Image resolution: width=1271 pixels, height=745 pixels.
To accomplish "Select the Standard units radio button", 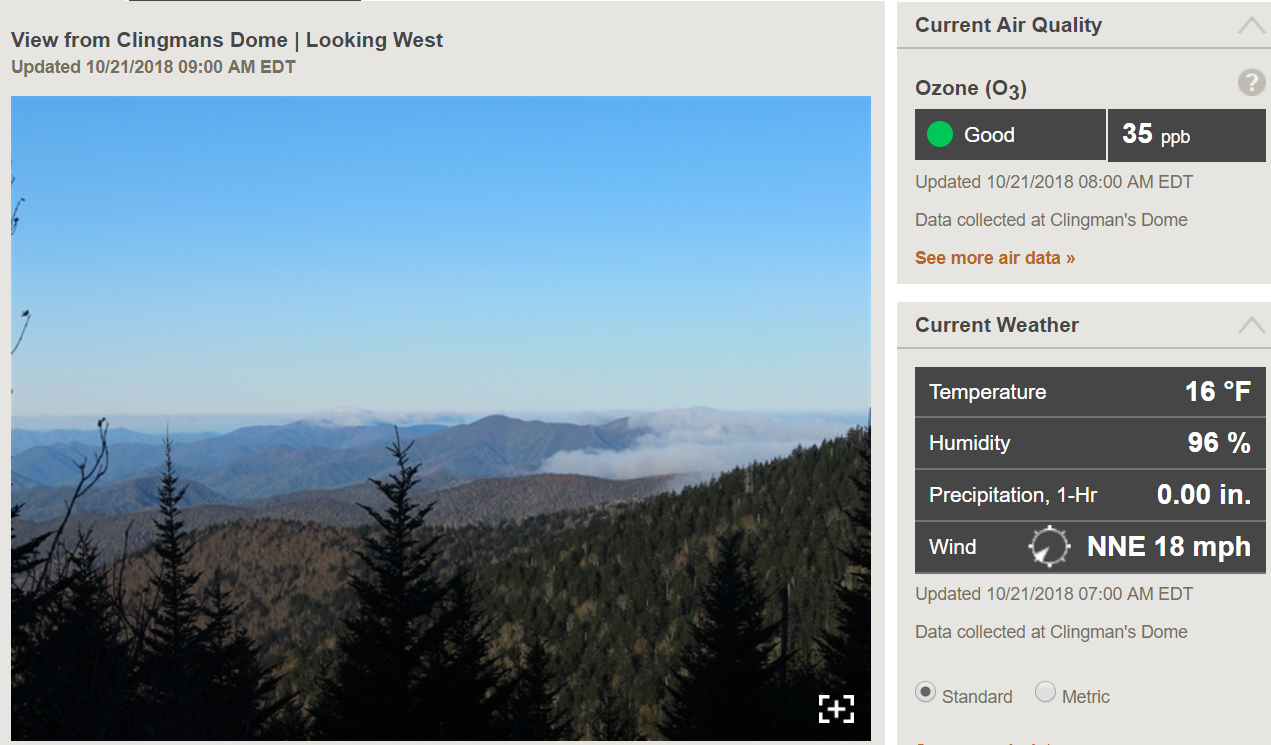I will pyautogui.click(x=926, y=692).
